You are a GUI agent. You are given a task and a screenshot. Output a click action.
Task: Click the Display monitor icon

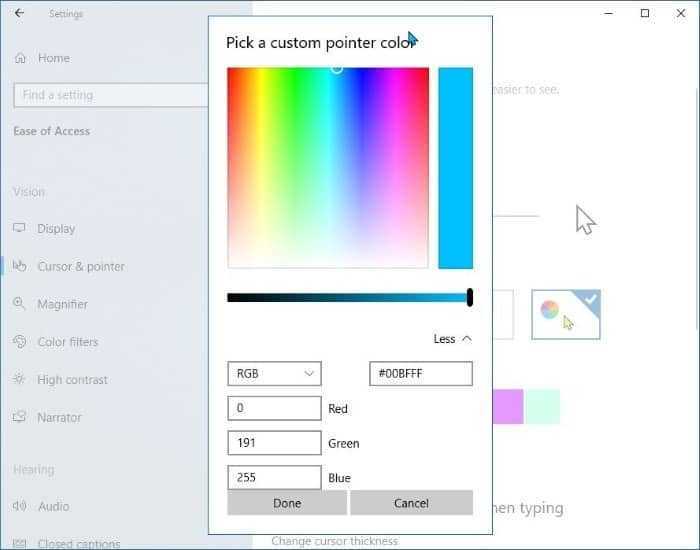point(19,229)
